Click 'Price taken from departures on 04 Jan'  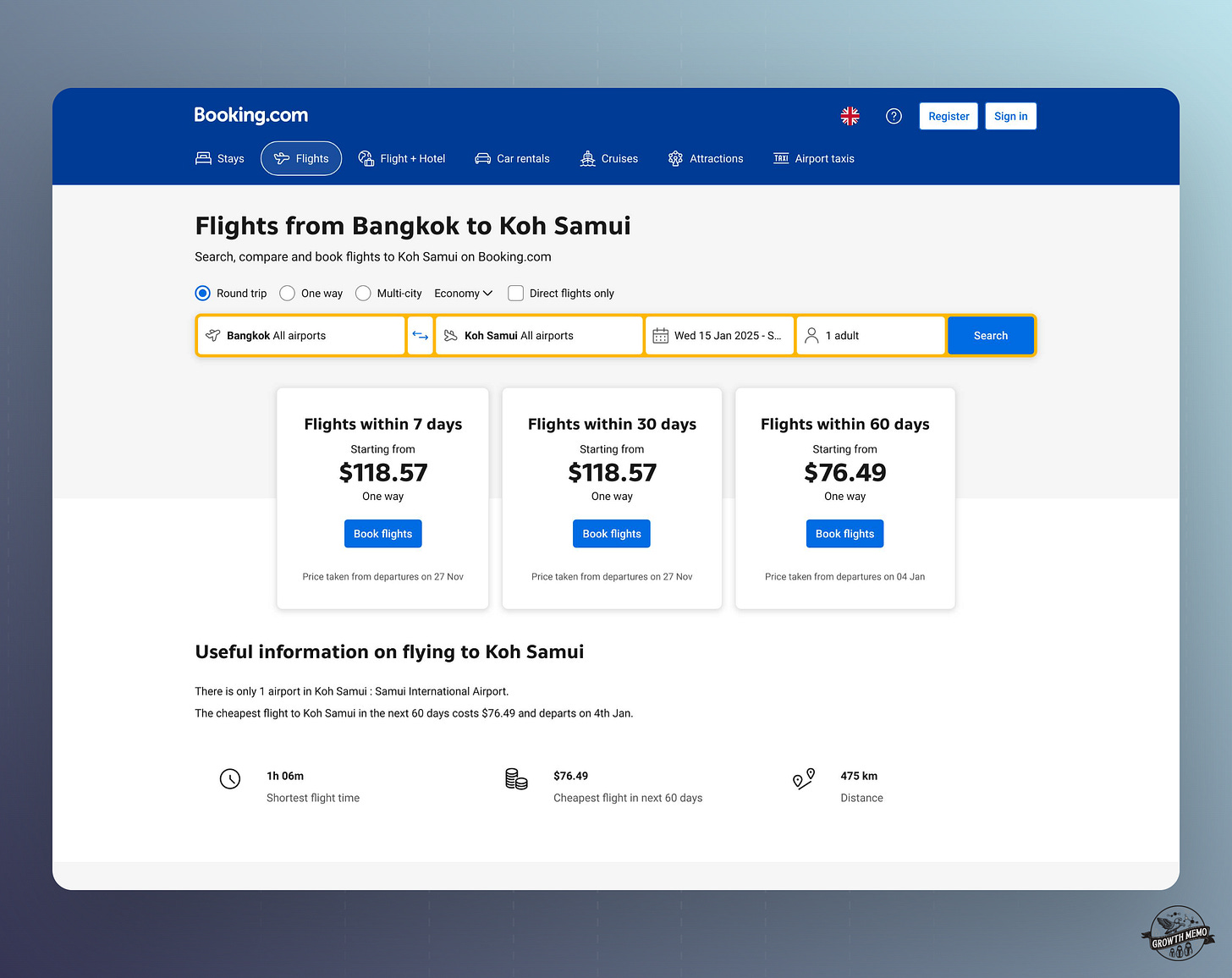(x=844, y=577)
